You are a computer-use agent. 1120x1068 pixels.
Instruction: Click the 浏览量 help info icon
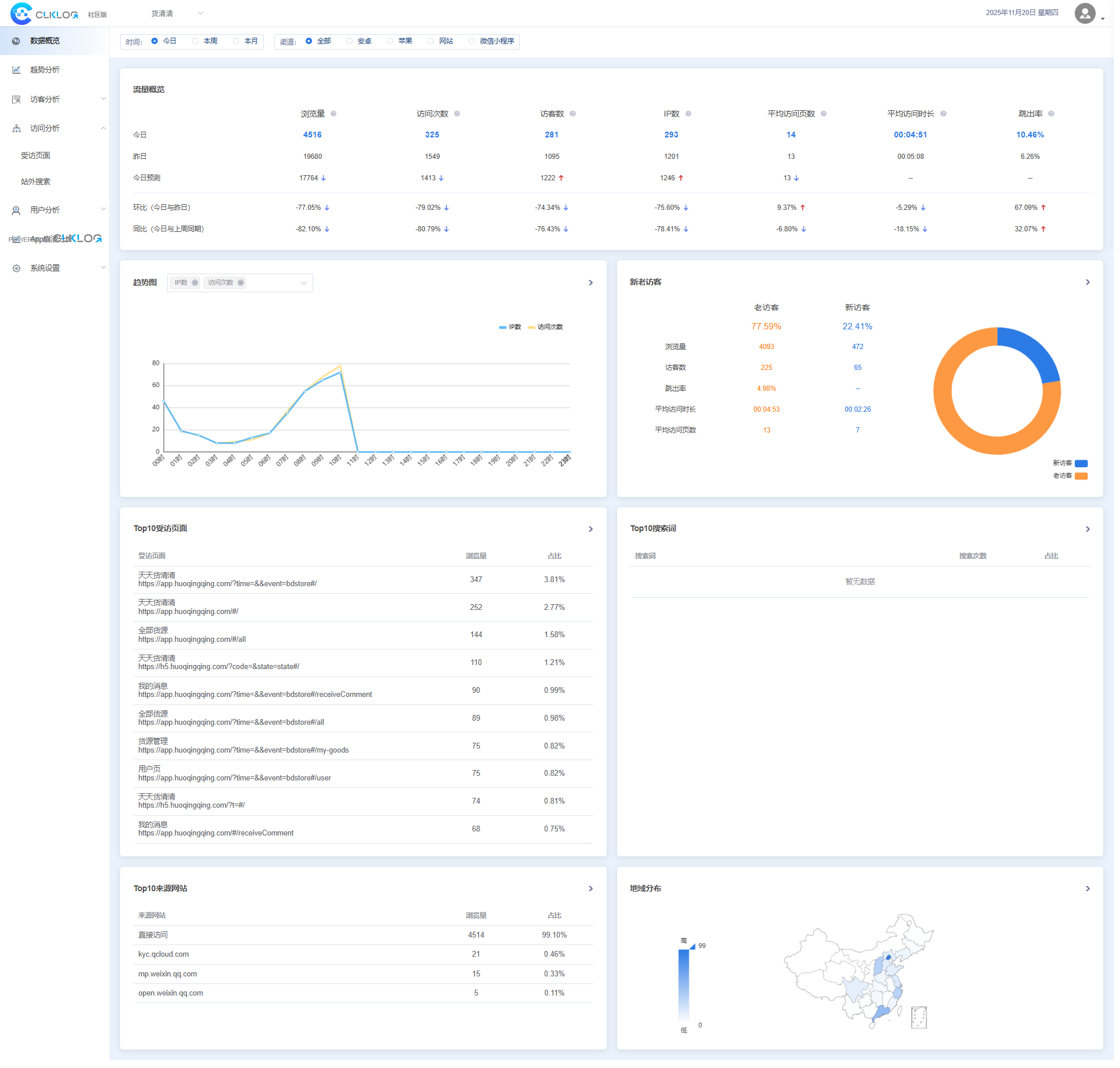click(x=334, y=114)
